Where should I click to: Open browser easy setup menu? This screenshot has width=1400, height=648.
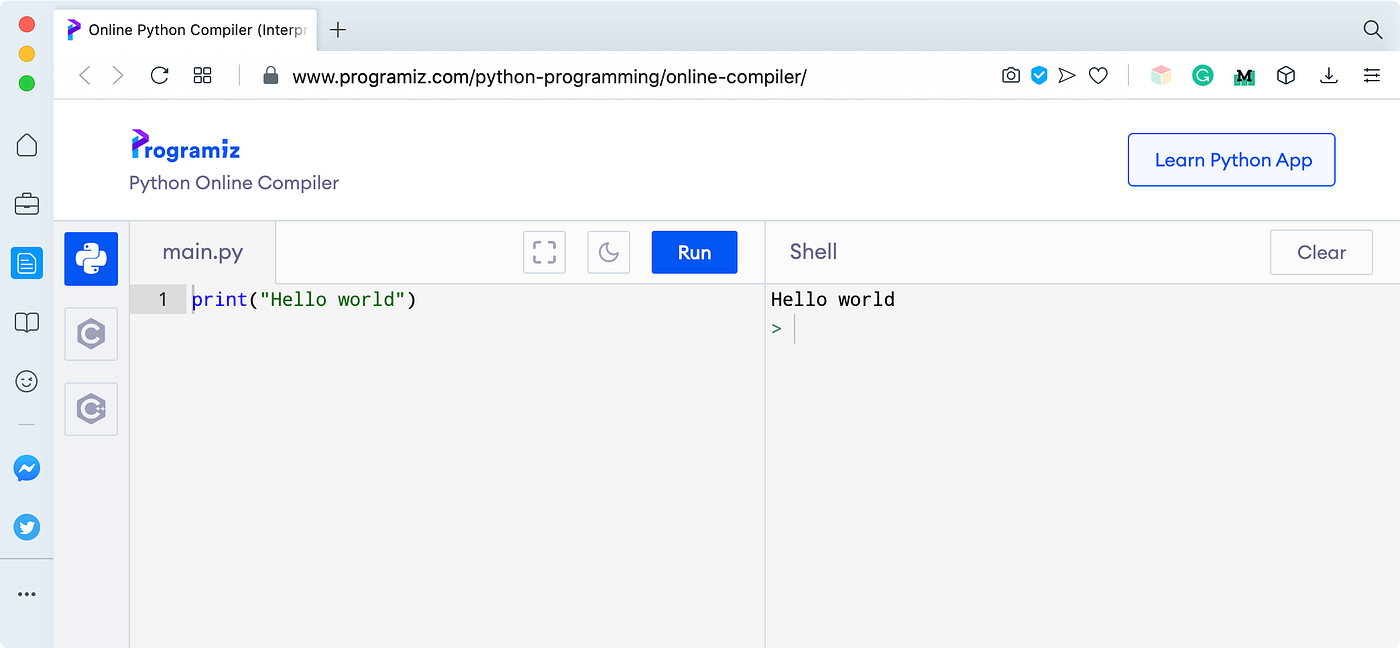[1372, 75]
